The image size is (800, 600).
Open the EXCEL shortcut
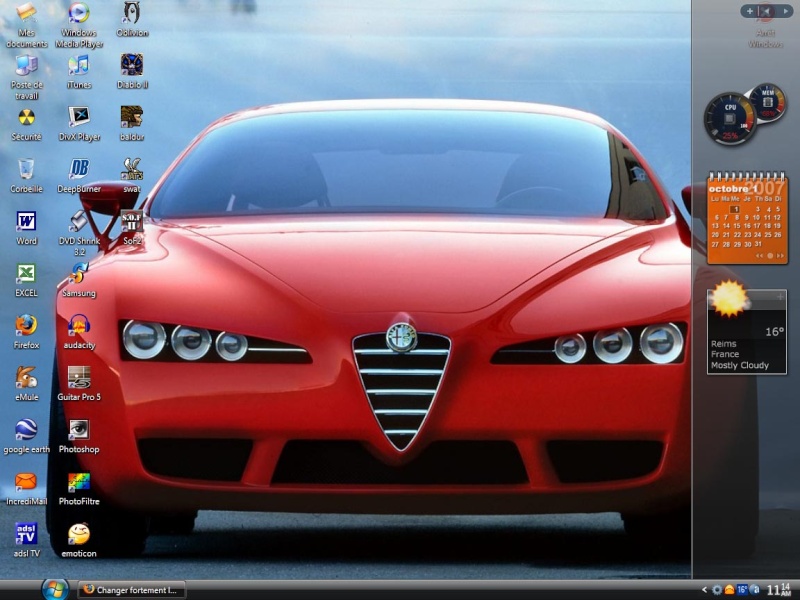point(27,281)
